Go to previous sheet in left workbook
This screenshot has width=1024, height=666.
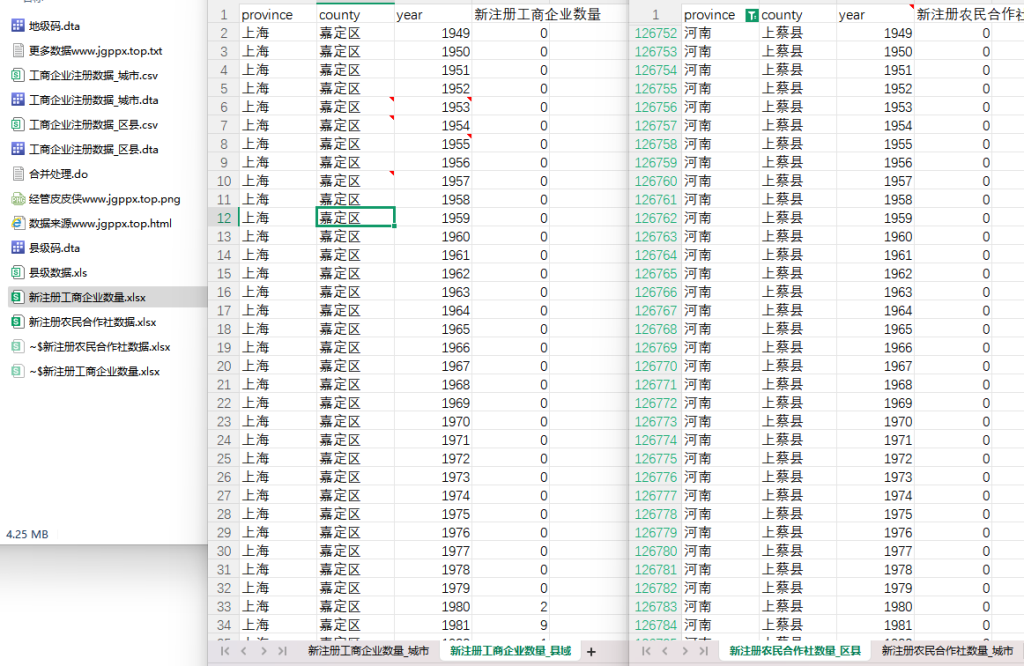pos(244,651)
